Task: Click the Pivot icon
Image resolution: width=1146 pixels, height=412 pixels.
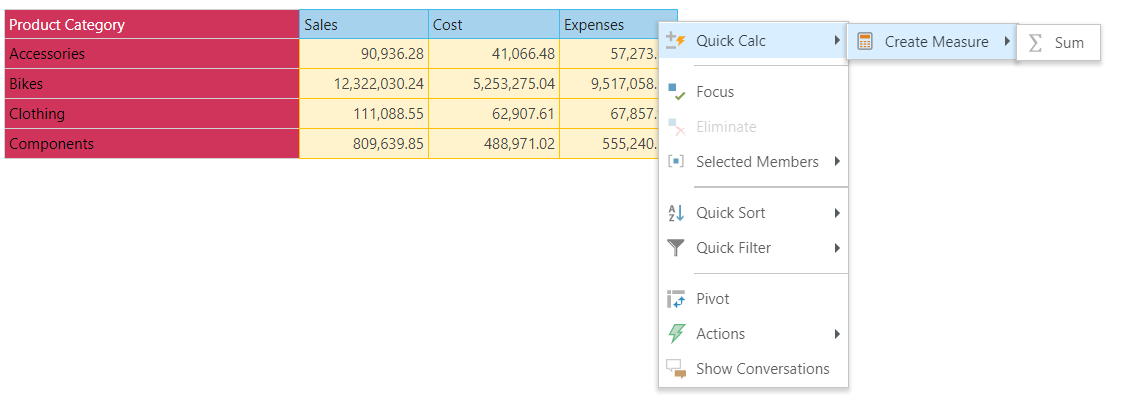Action: (x=676, y=299)
